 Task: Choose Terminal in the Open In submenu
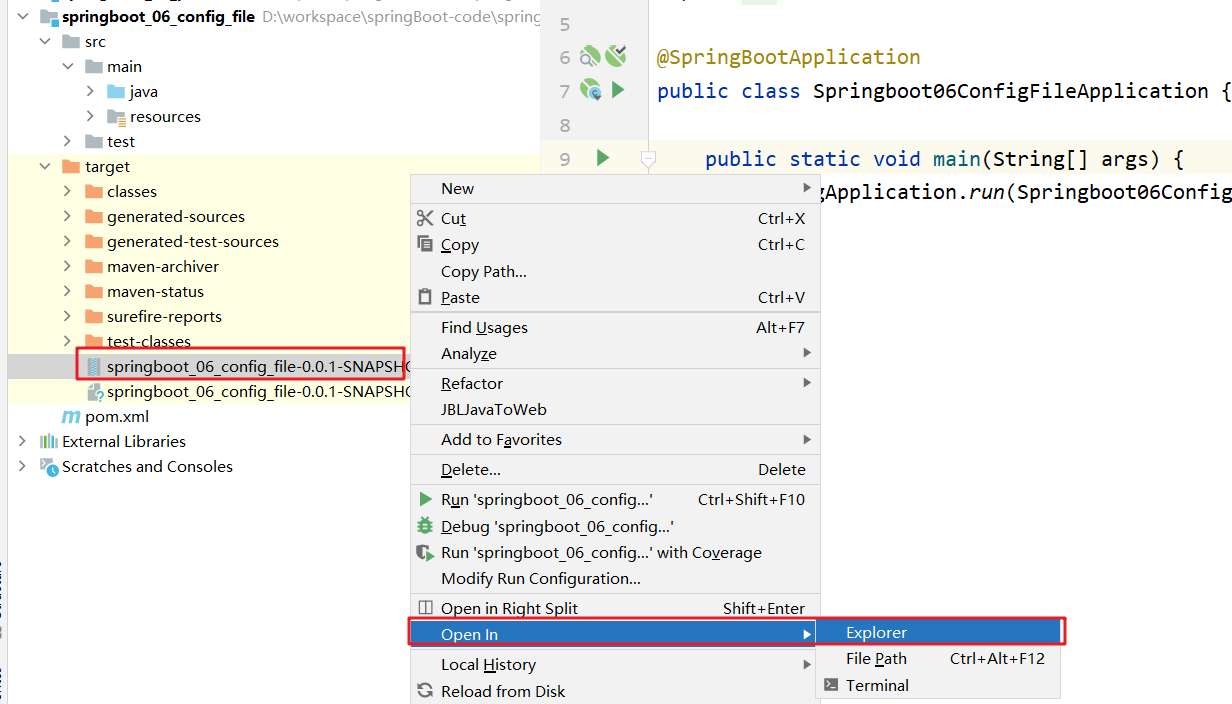(x=877, y=685)
